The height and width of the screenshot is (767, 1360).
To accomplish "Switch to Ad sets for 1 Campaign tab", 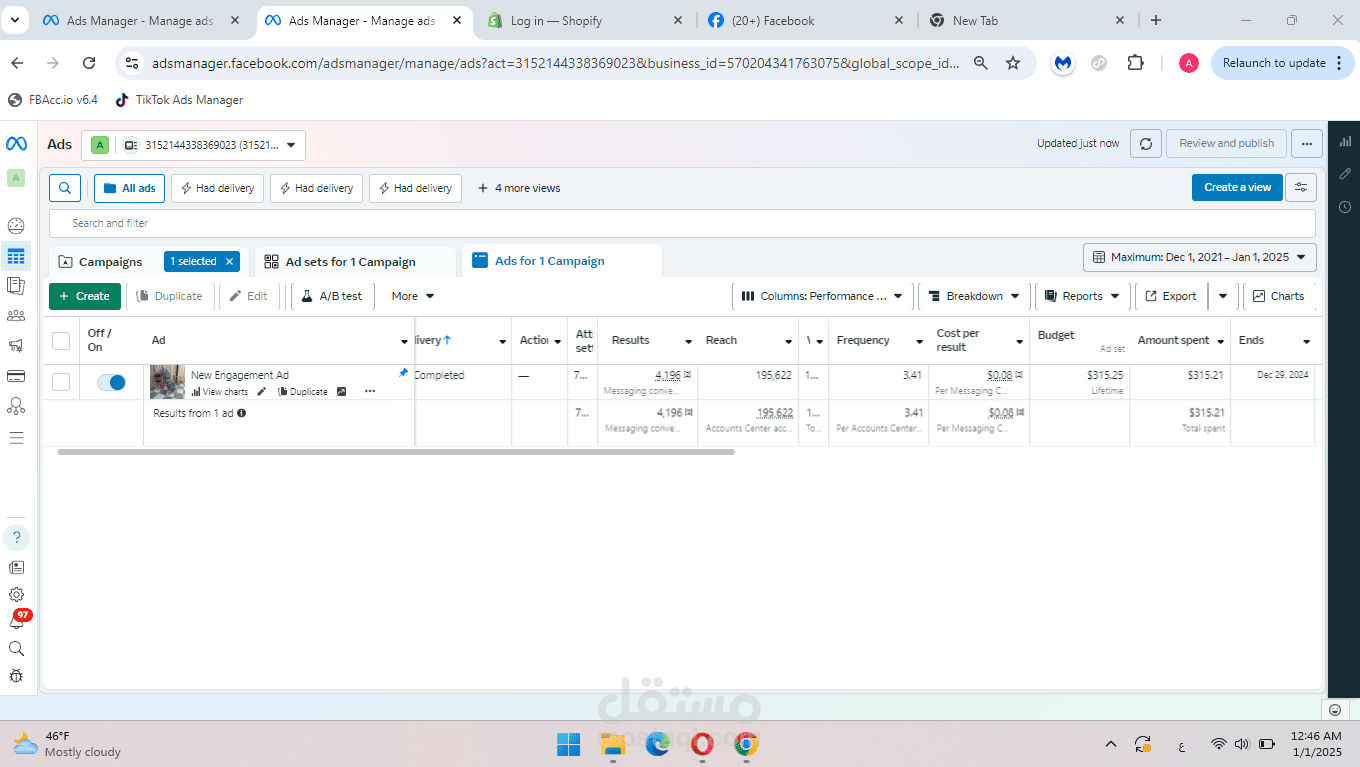I will tap(350, 262).
